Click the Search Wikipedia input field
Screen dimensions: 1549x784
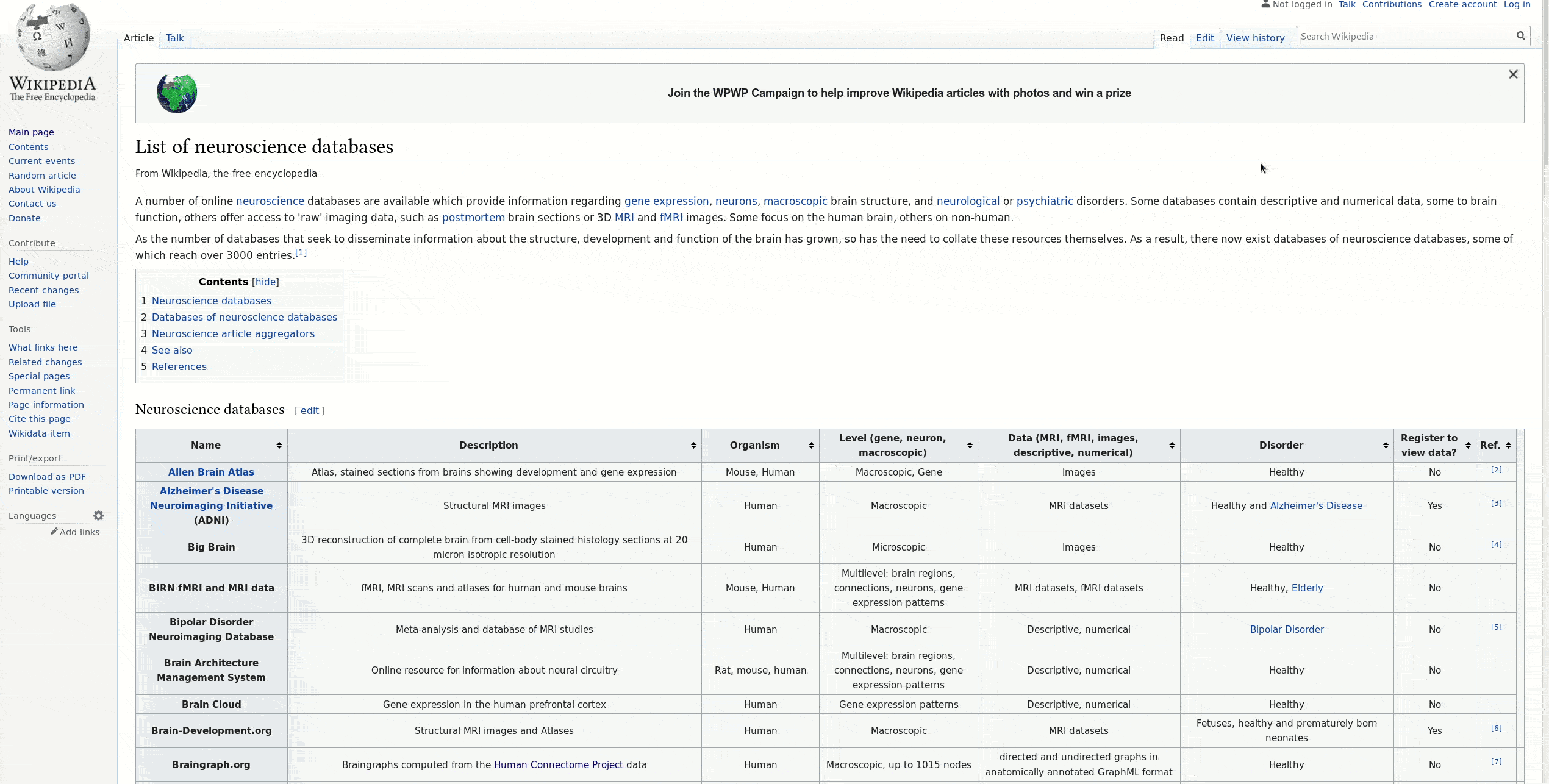pos(1403,37)
